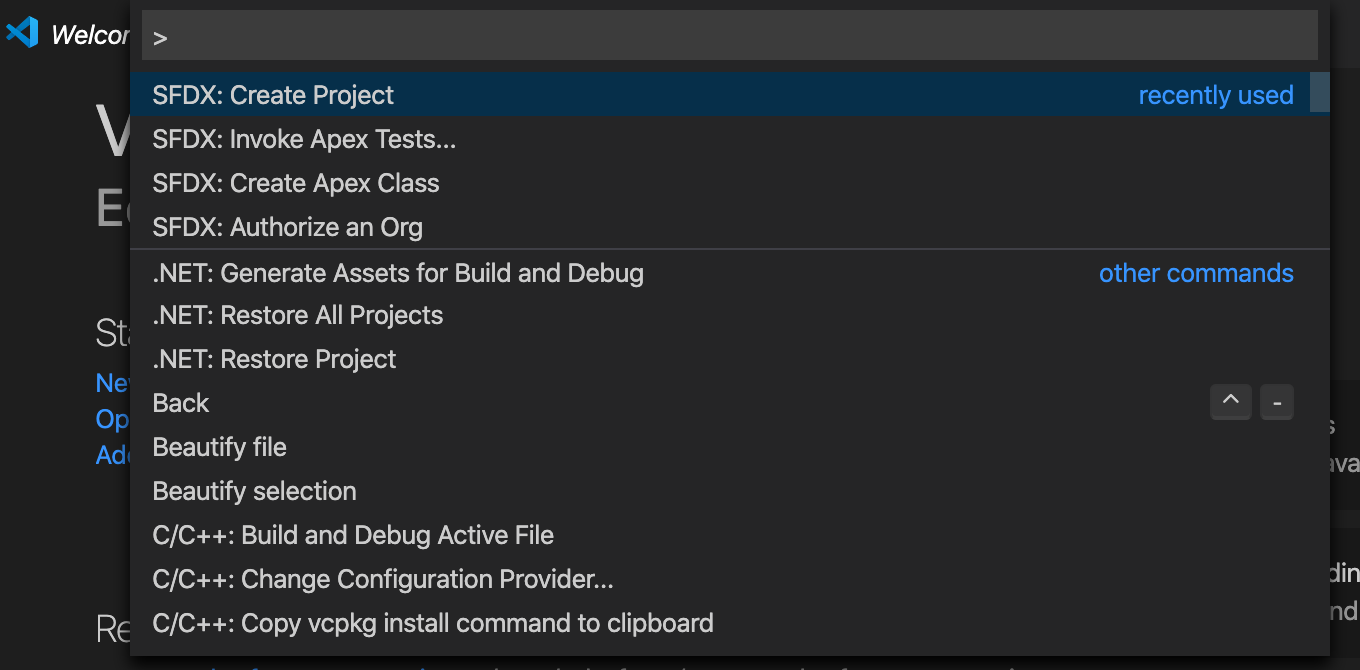Click the command list scrollbar thumb

(x=1320, y=91)
